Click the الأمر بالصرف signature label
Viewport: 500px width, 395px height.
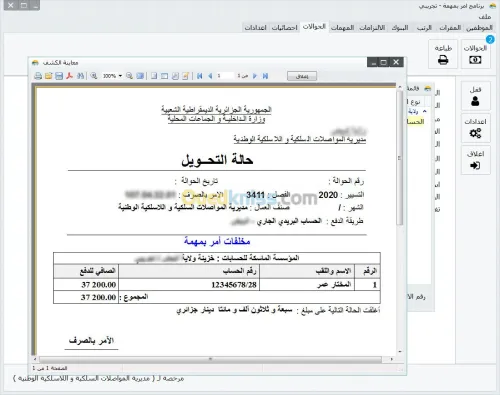91,340
